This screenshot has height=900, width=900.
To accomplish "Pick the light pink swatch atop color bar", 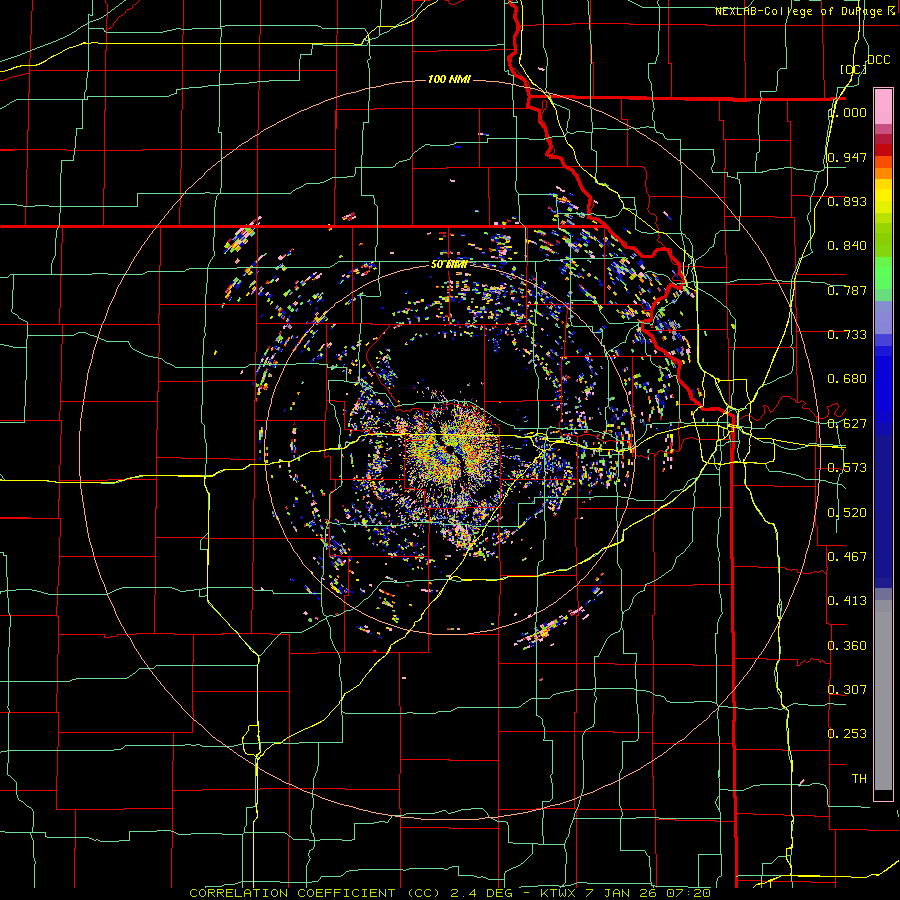I will point(883,107).
